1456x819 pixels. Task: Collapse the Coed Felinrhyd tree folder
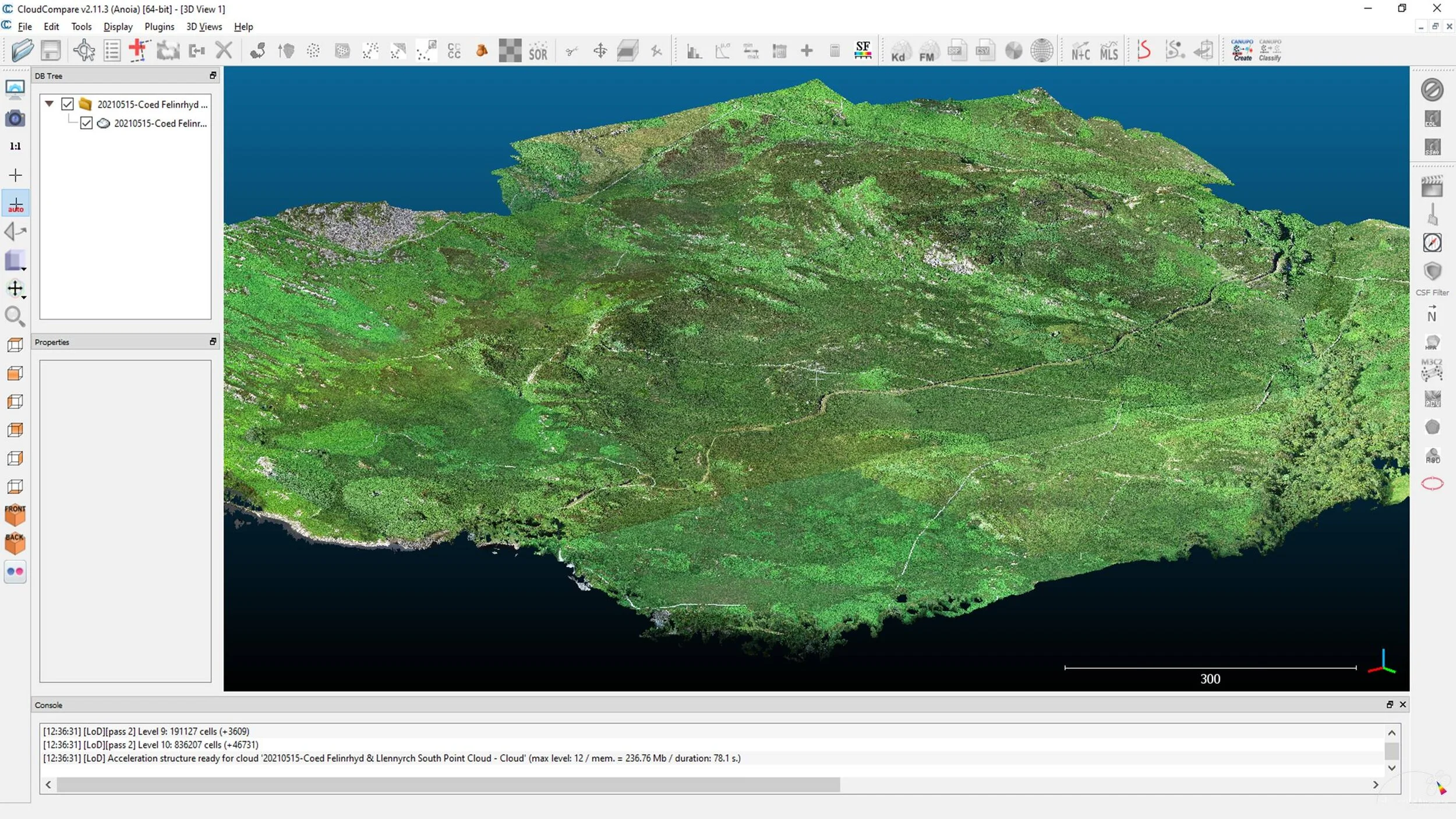(50, 104)
